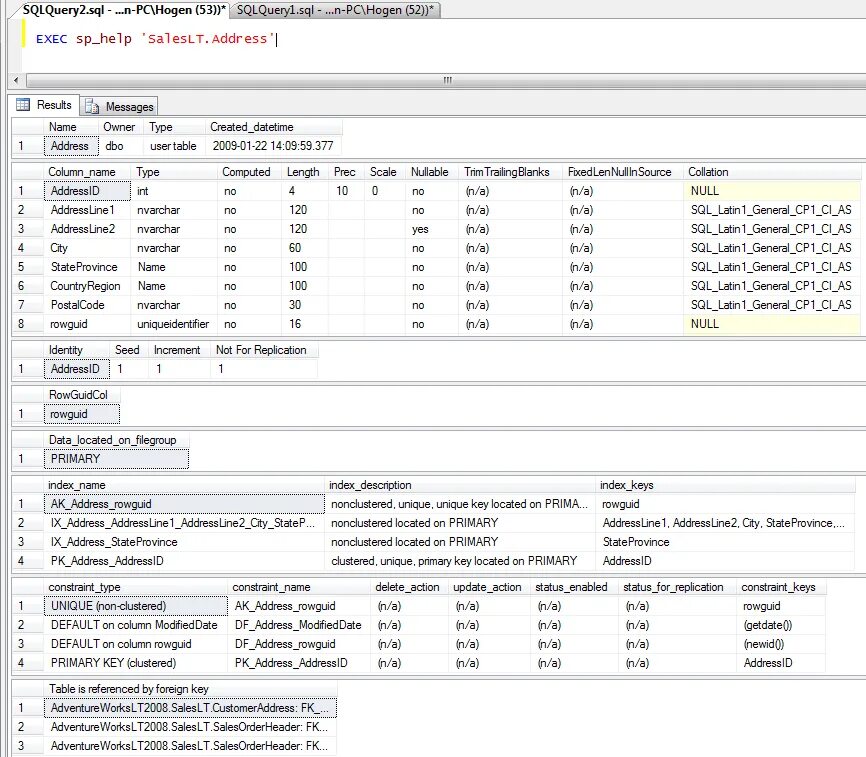
Task: Select the AddressID identity cell
Action: point(77,369)
